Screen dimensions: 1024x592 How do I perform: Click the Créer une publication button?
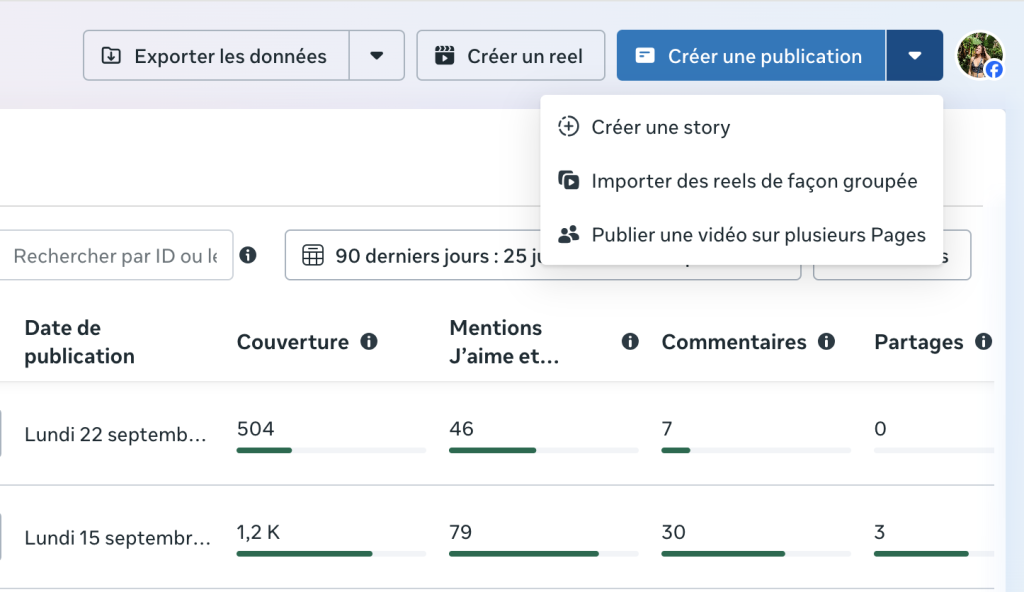pyautogui.click(x=751, y=56)
